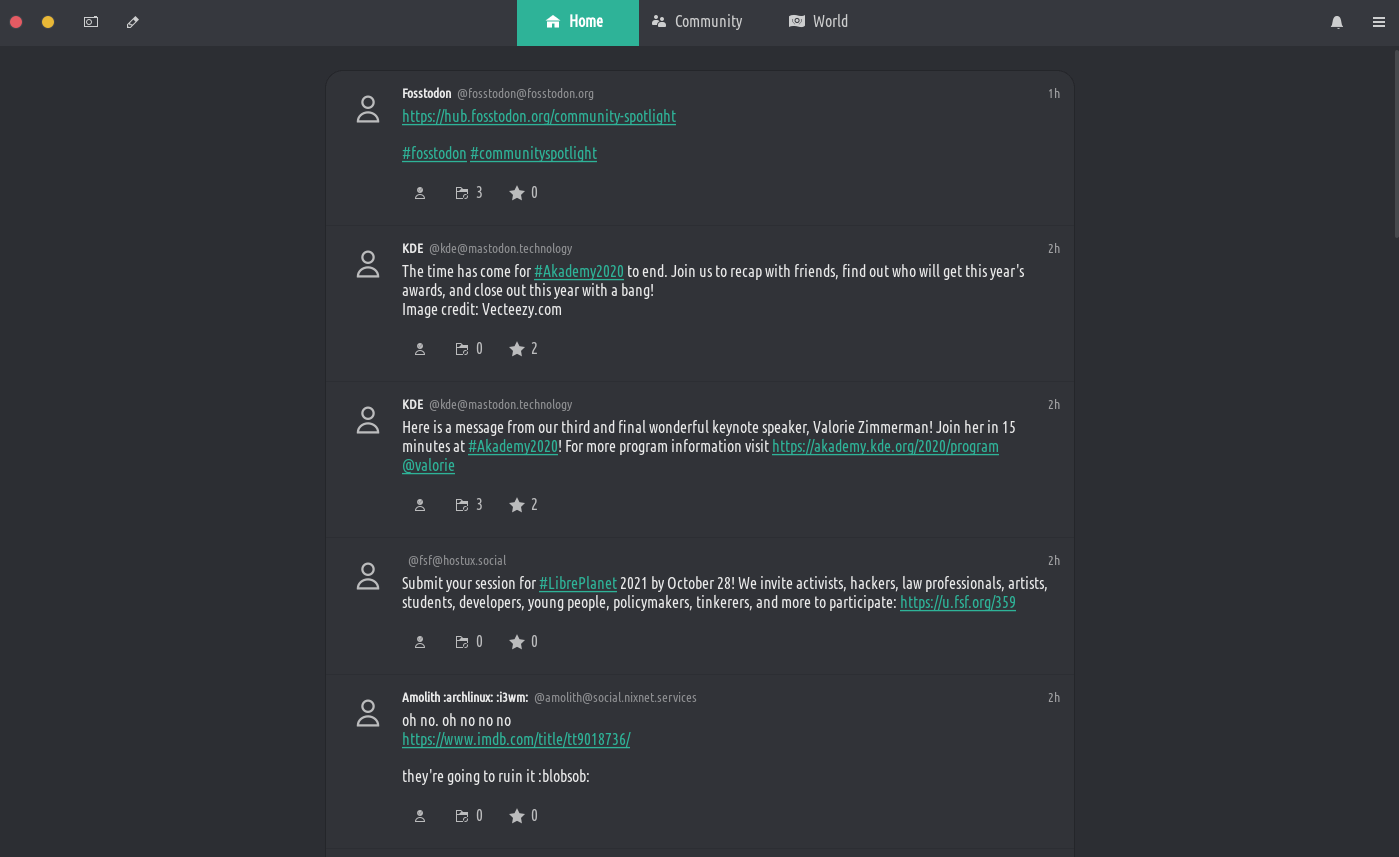Screen dimensions: 1399x857
Task: Star the KDE Akademy2020 recap post
Action: 517,349
